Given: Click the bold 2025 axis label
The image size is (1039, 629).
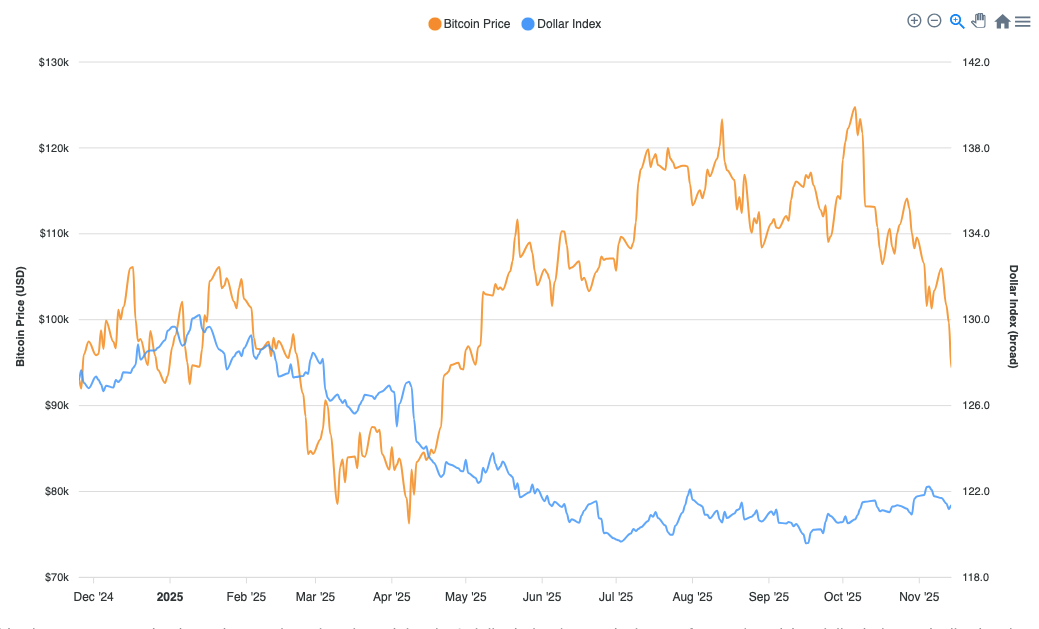Looking at the screenshot, I should pyautogui.click(x=169, y=596).
